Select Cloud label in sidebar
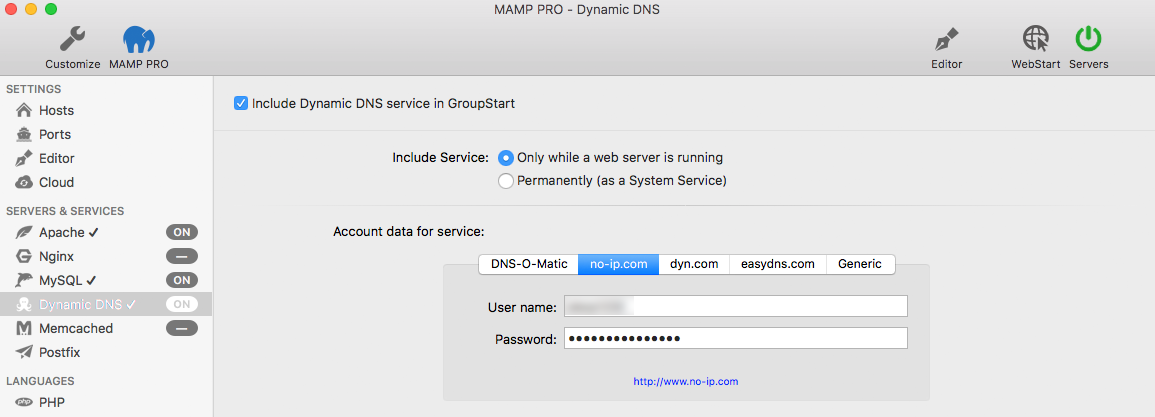This screenshot has height=417, width=1155. [x=57, y=182]
